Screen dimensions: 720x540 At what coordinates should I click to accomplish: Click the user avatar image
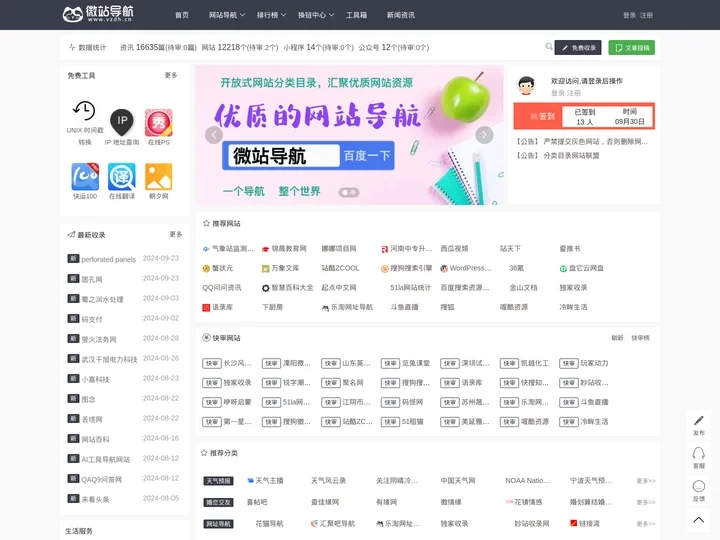(527, 85)
